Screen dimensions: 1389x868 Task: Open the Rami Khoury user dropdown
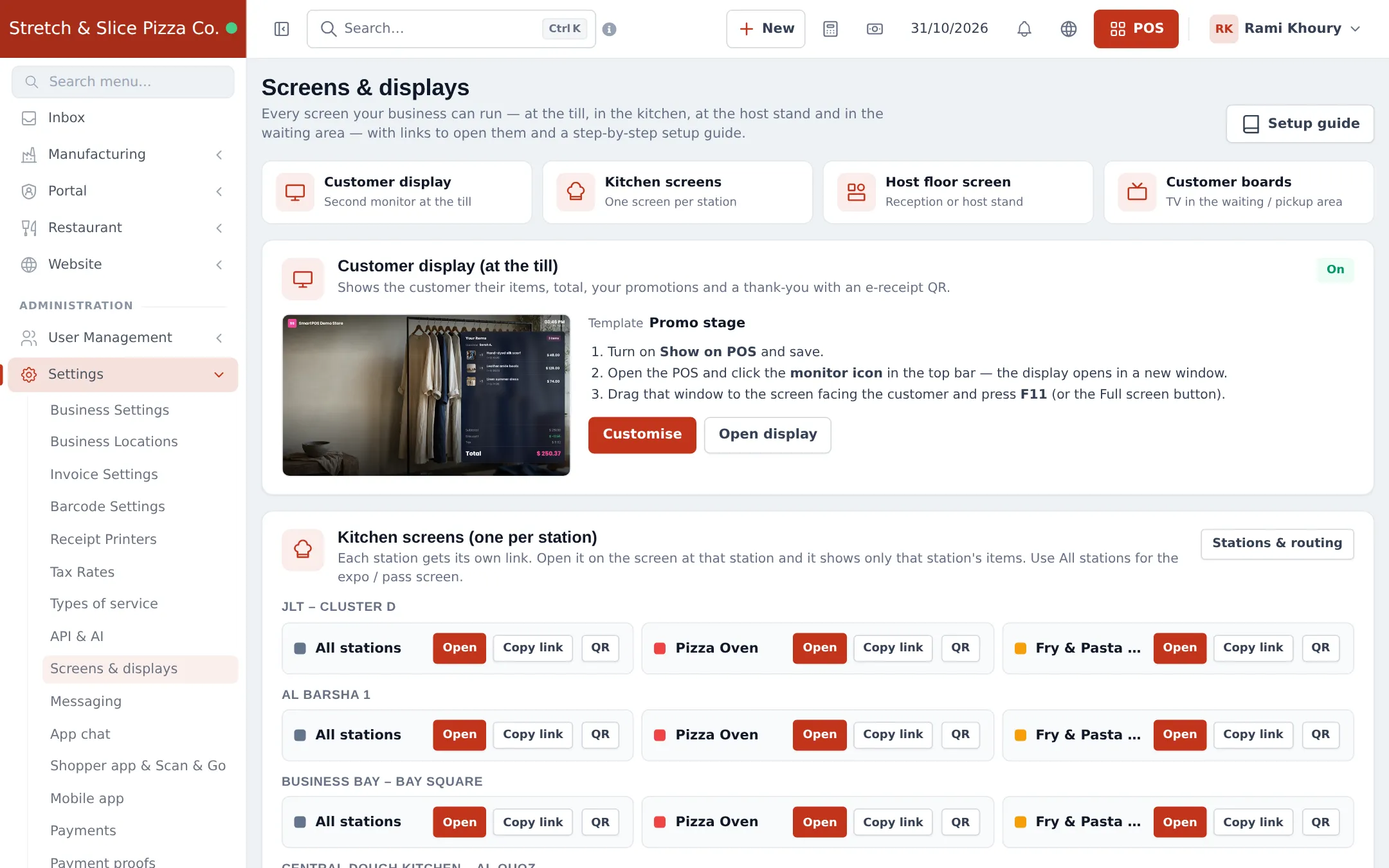tap(1285, 29)
